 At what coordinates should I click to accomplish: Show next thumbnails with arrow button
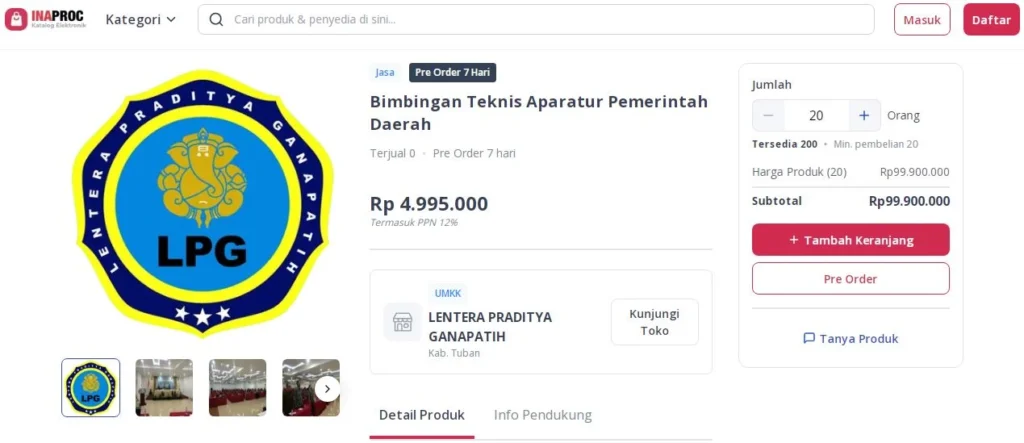pos(327,389)
